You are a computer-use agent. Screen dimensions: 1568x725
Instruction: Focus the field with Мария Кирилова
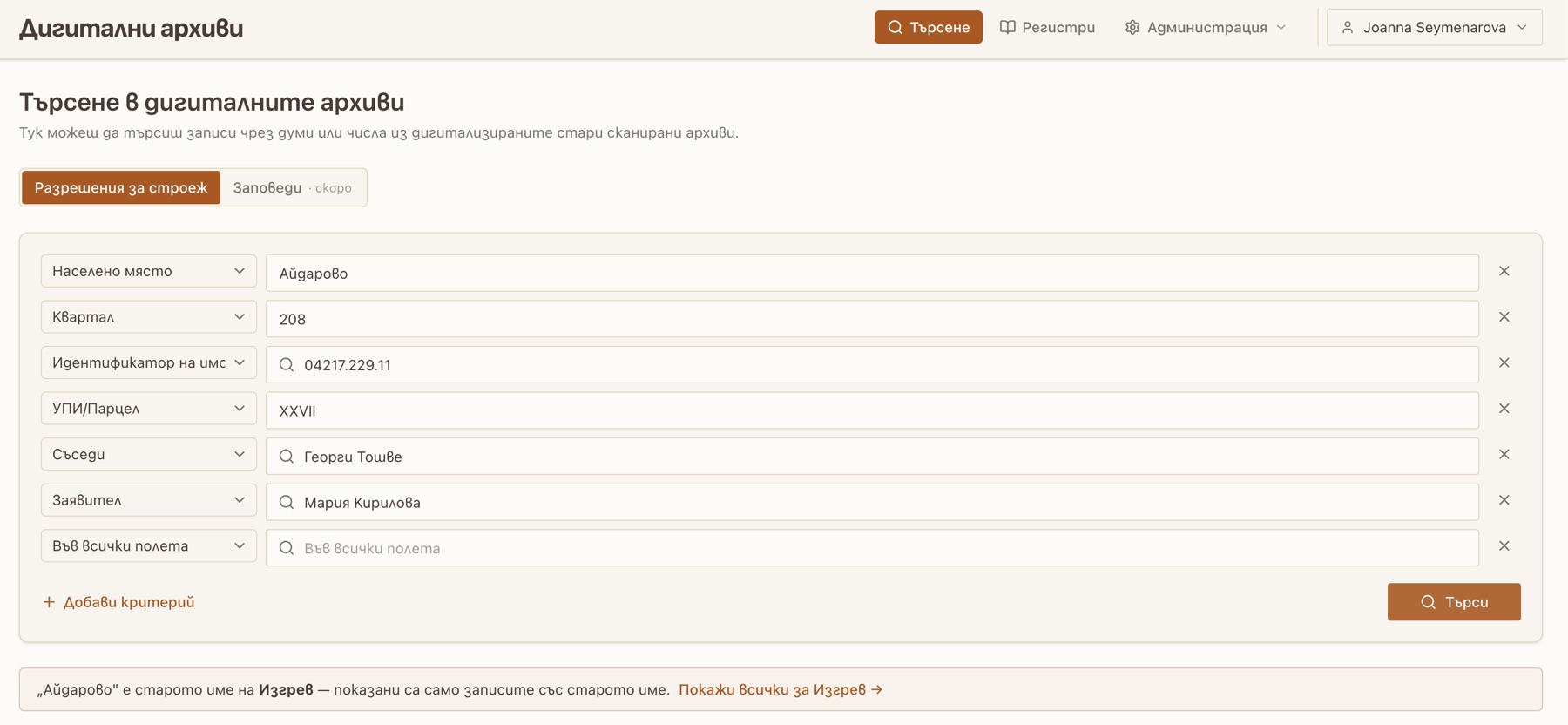[872, 502]
